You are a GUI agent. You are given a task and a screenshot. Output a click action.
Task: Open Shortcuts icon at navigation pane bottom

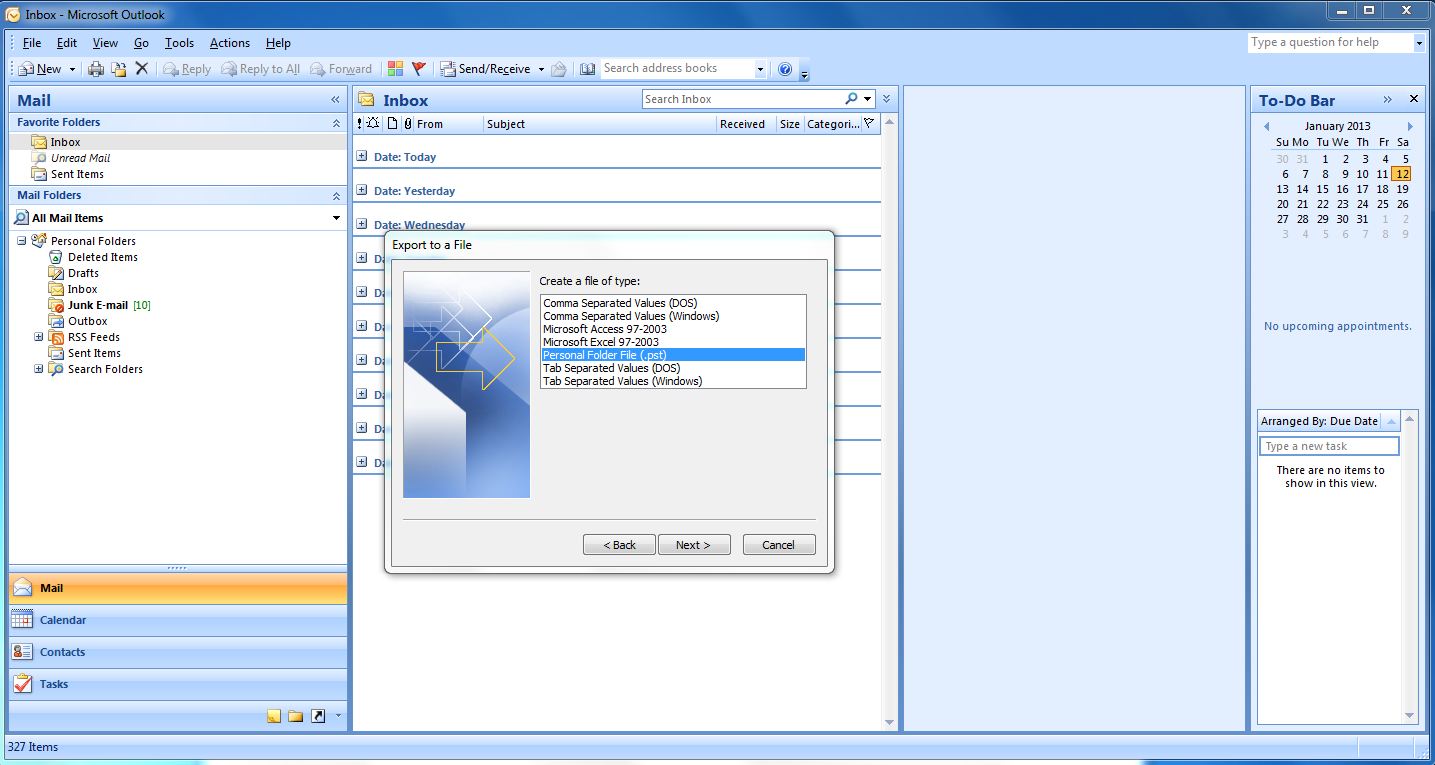pyautogui.click(x=318, y=716)
